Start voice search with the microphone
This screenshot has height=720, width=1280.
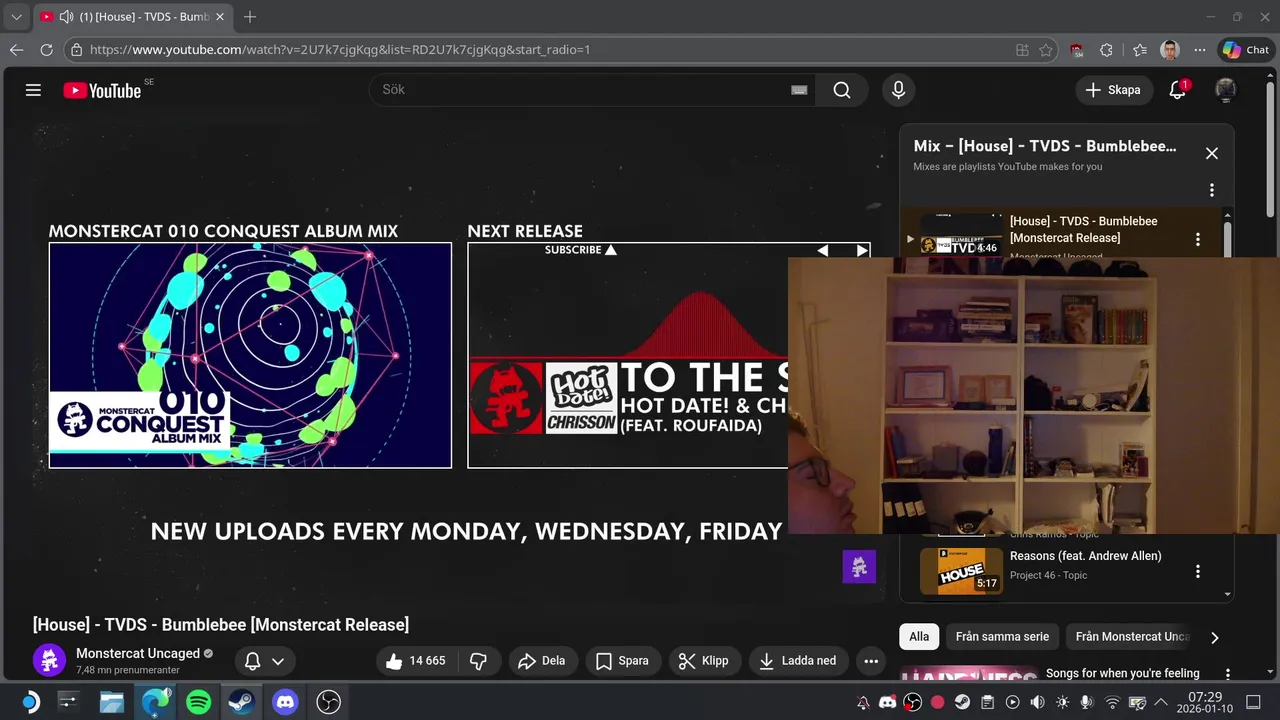(x=898, y=90)
